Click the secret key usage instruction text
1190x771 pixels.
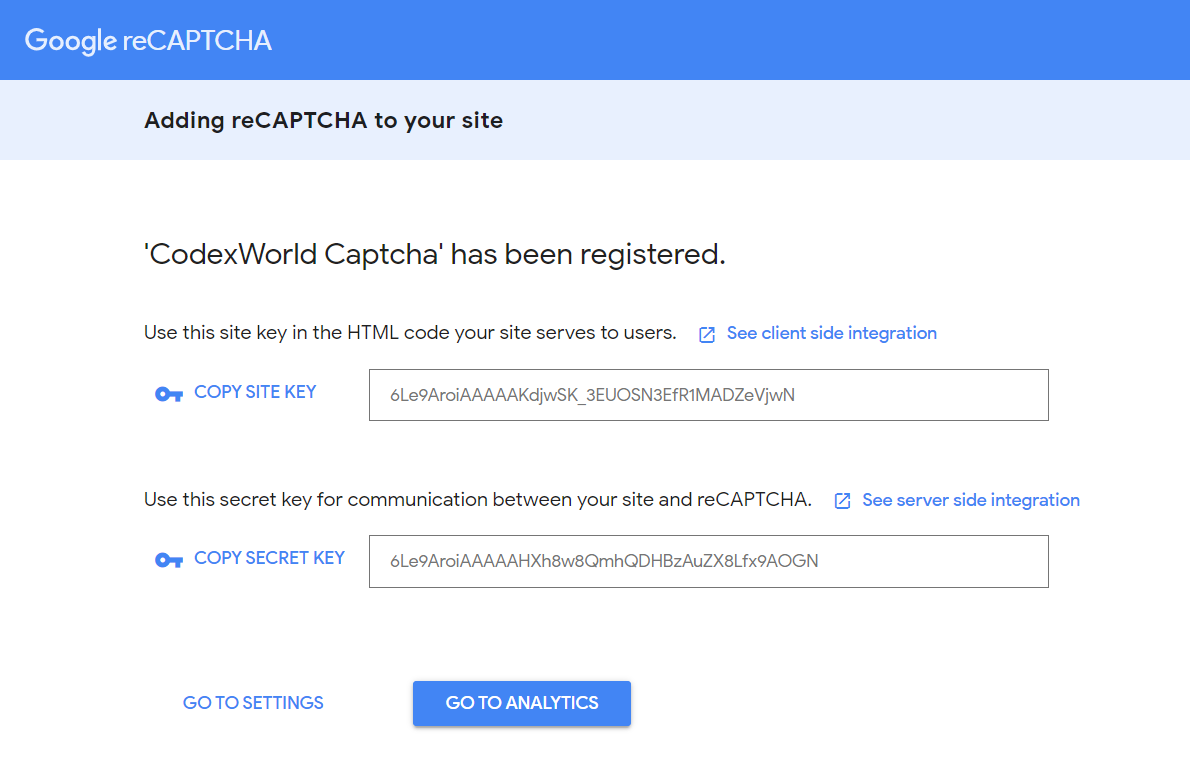click(x=478, y=500)
